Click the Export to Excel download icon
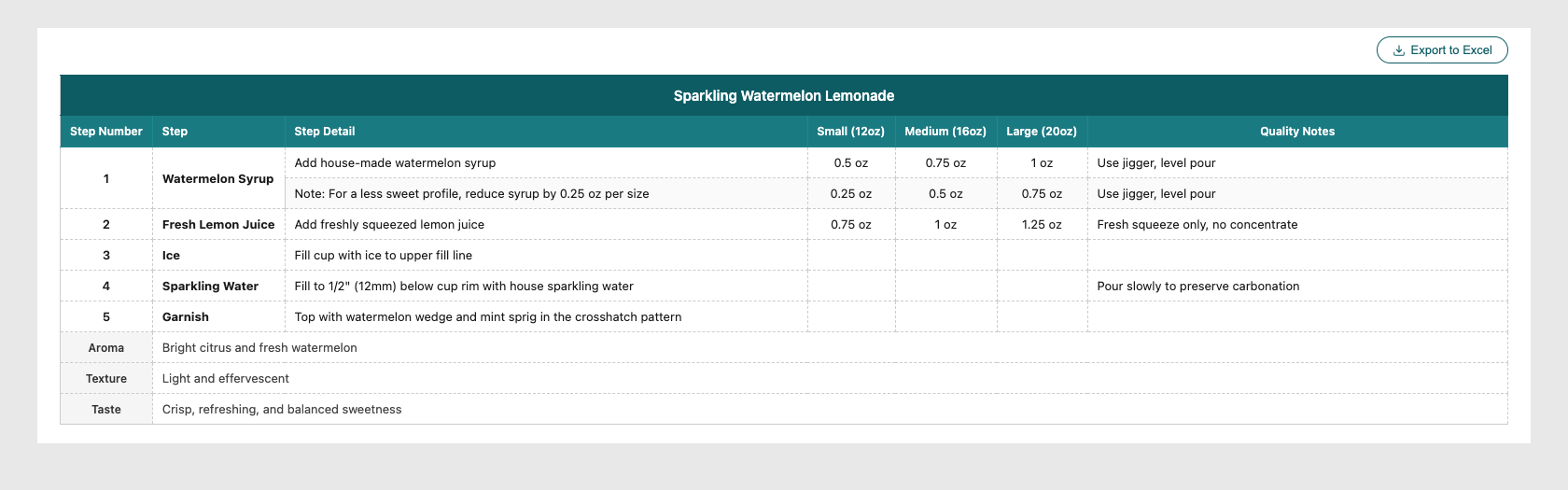 pos(1399,50)
